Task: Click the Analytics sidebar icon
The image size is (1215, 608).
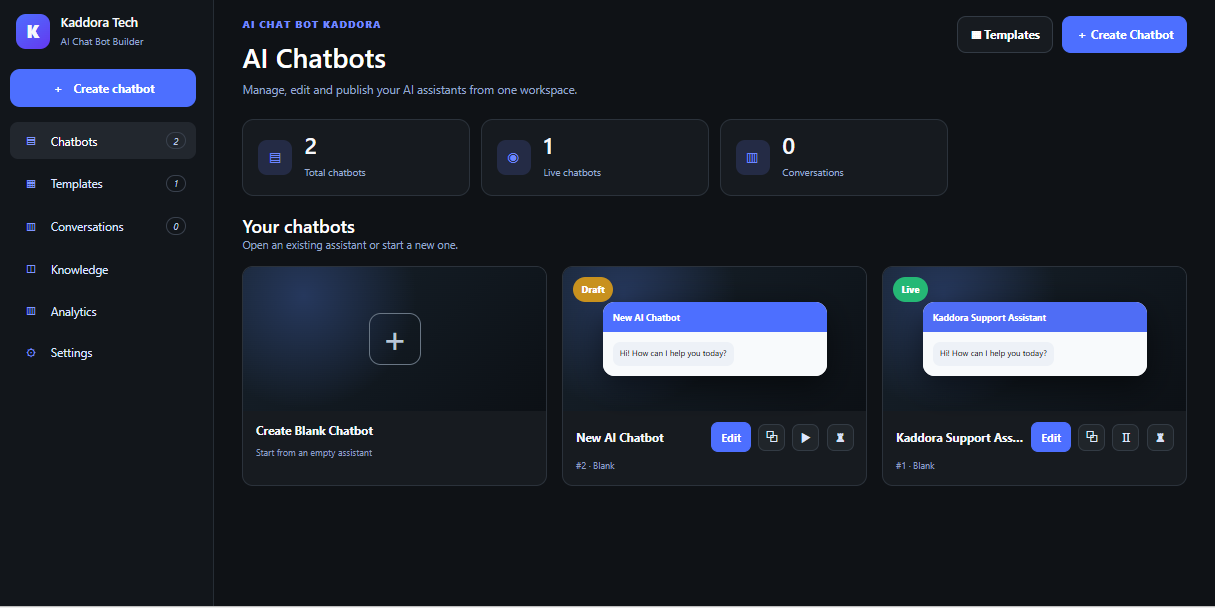Action: tap(30, 312)
